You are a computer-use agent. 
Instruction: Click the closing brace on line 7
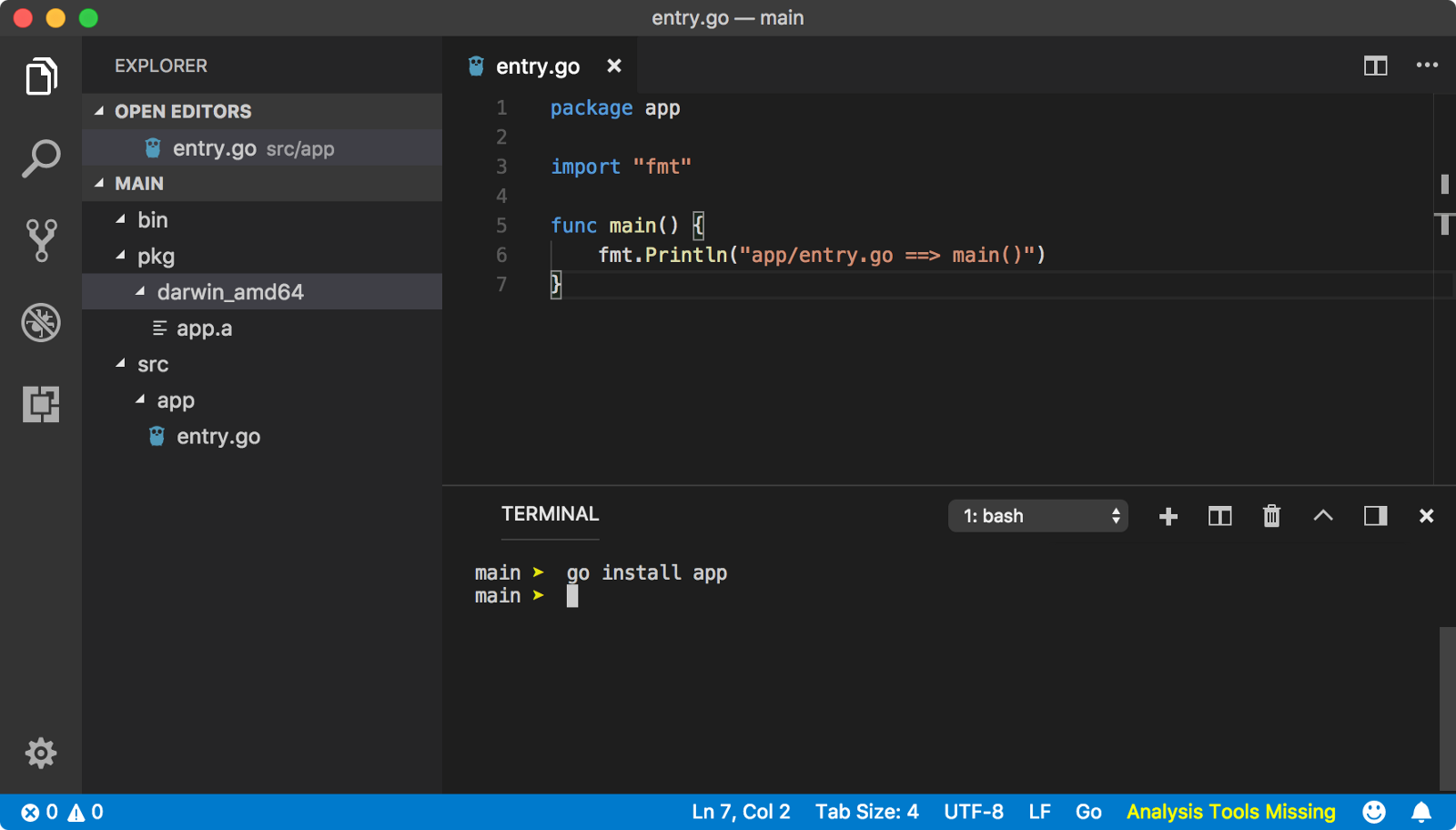[556, 284]
